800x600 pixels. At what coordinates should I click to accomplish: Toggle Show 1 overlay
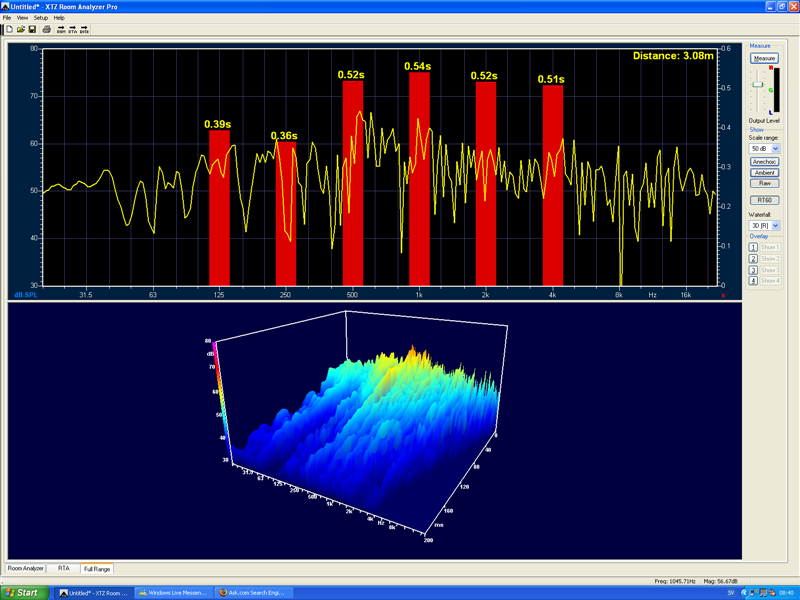pos(769,247)
